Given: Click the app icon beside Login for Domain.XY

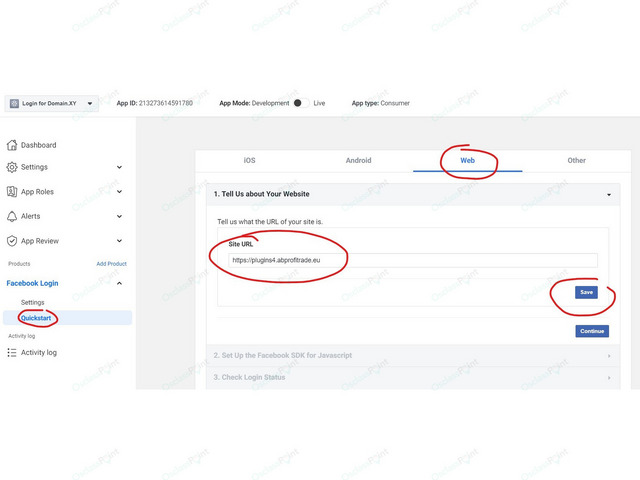Looking at the screenshot, I should [x=14, y=103].
